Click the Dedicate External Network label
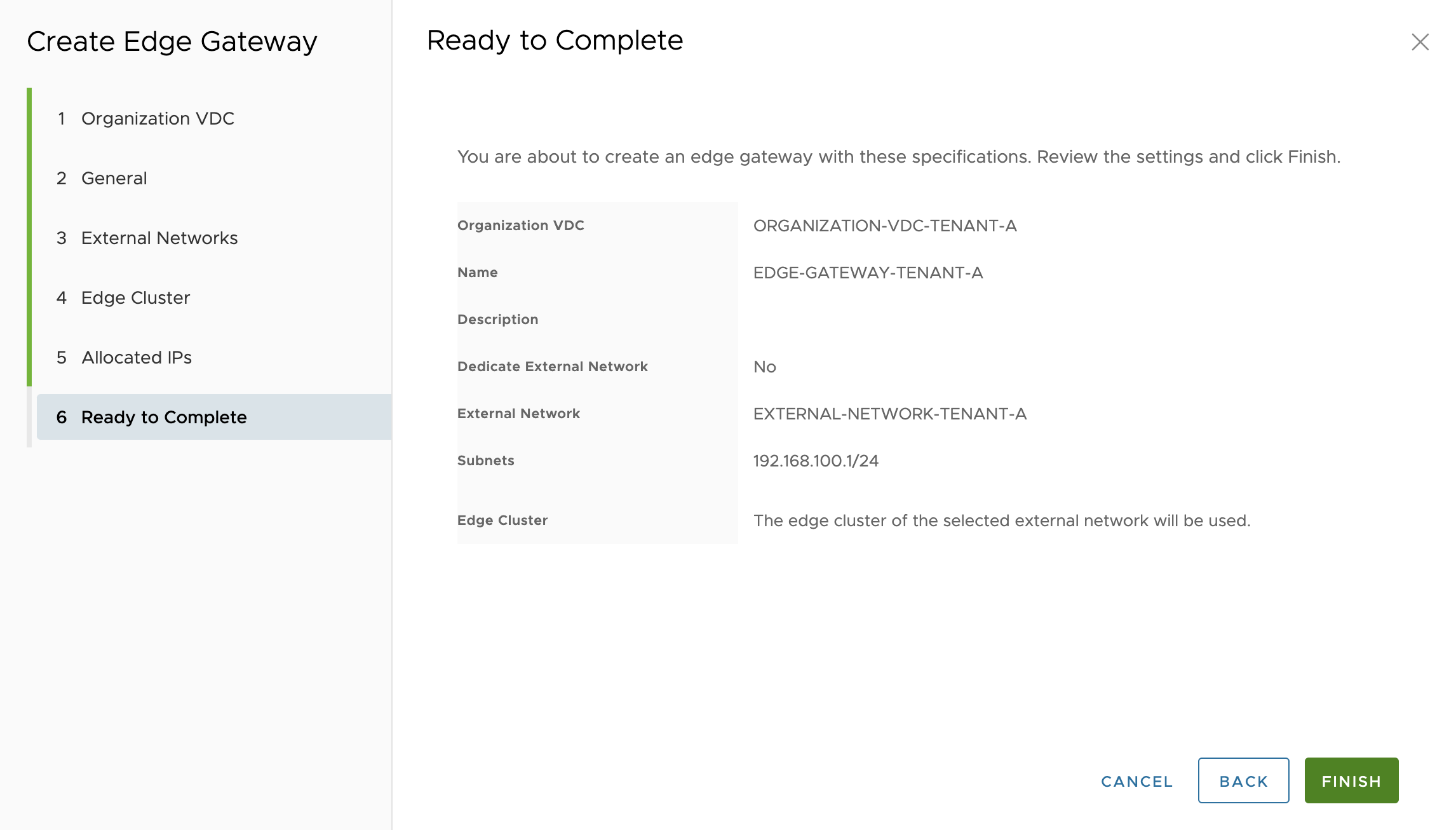The image size is (1456, 830). (552, 367)
